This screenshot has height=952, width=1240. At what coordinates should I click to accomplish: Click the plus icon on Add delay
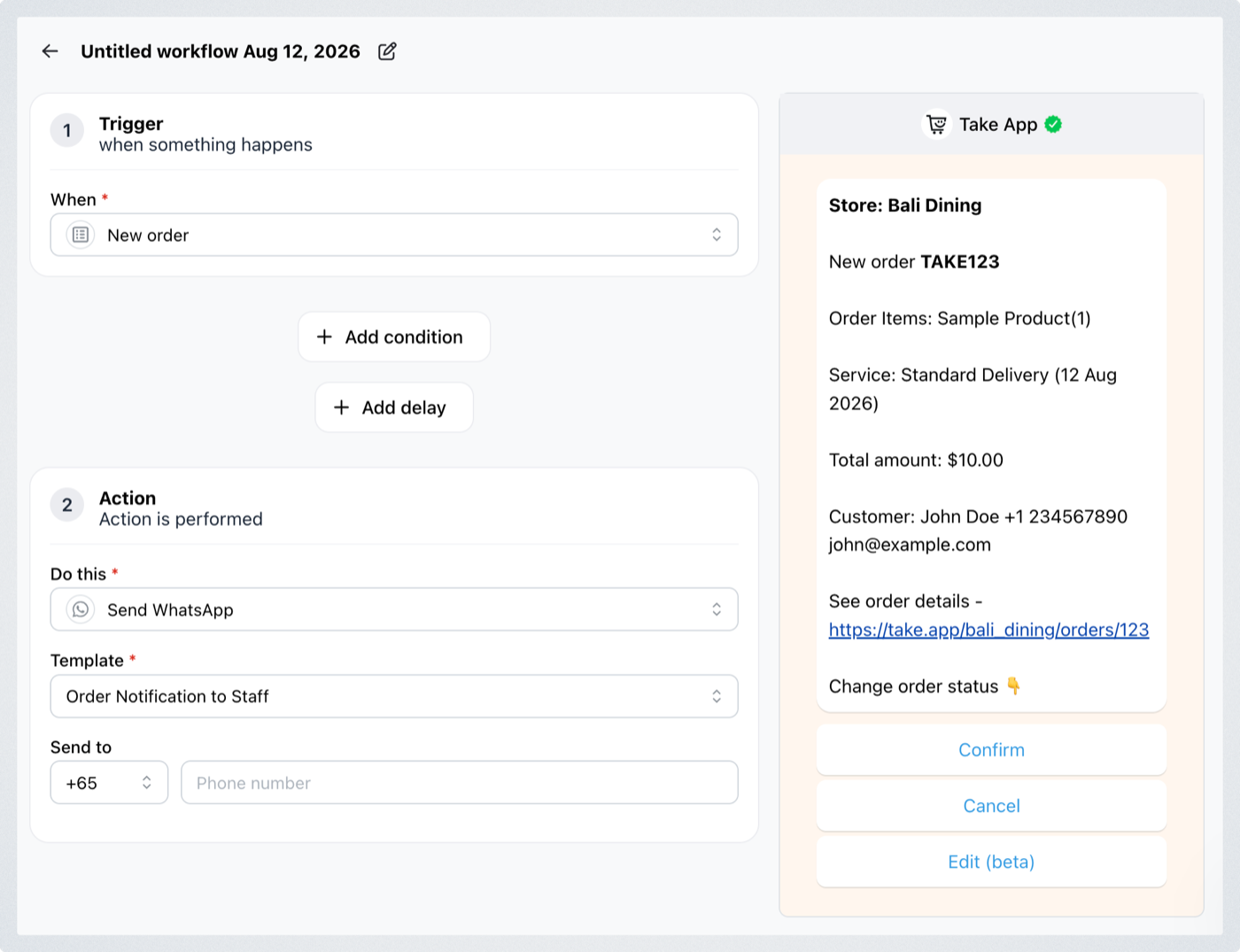point(341,407)
